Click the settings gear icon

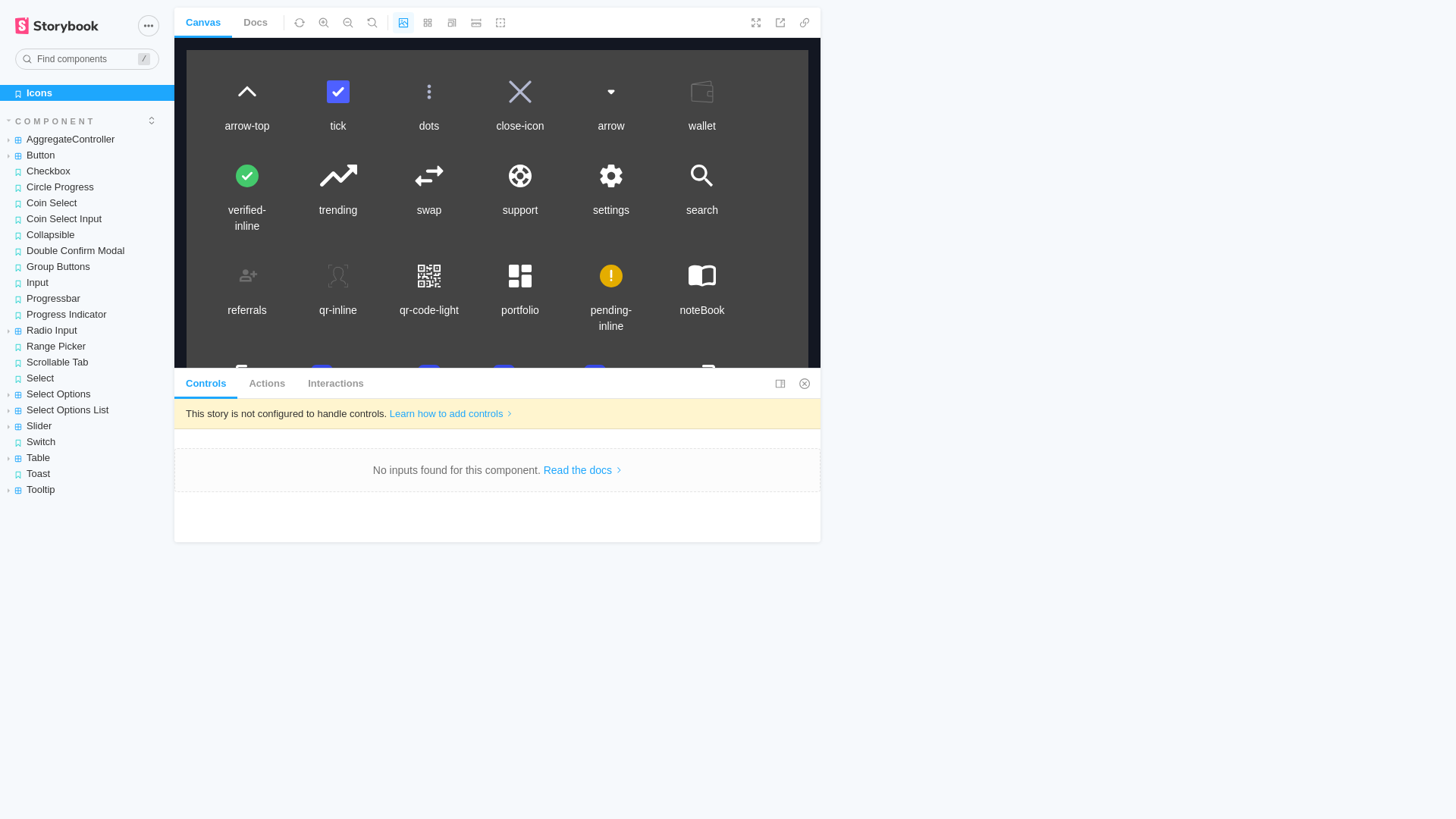tap(611, 176)
